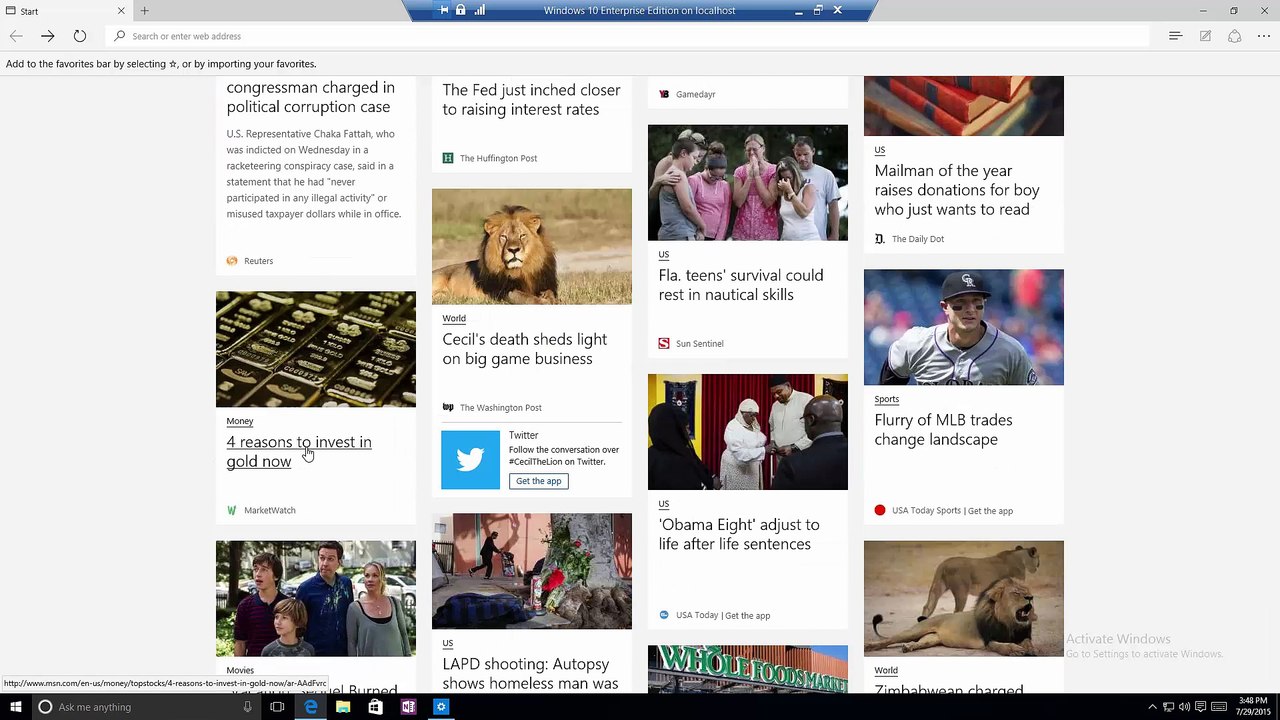1280x720 pixels.
Task: Open a new tab with the plus icon
Action: coord(144,11)
